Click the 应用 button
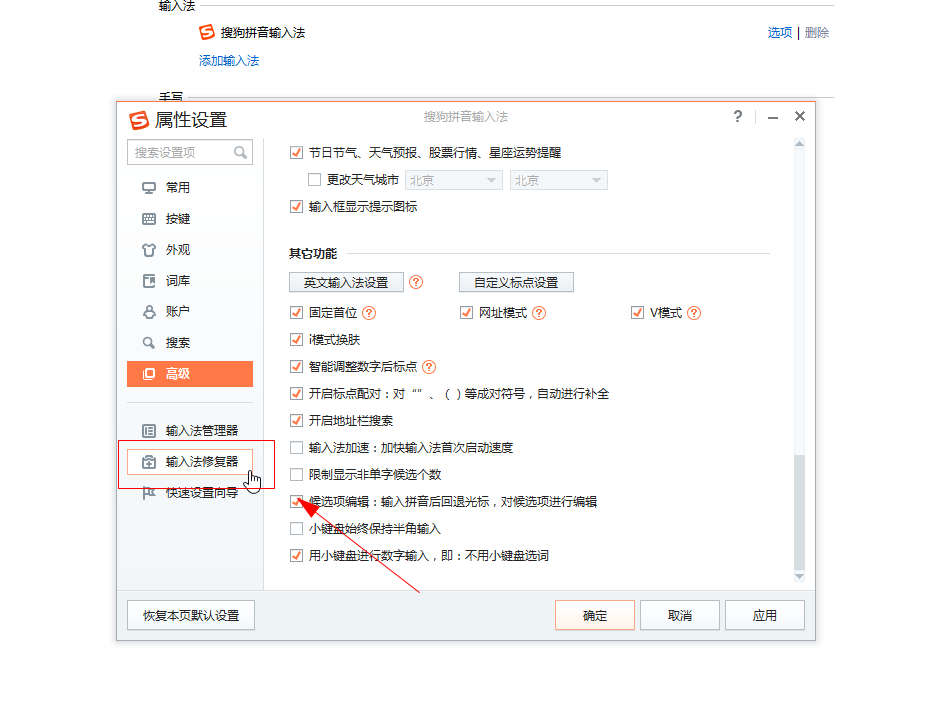This screenshot has width=946, height=710. click(764, 615)
